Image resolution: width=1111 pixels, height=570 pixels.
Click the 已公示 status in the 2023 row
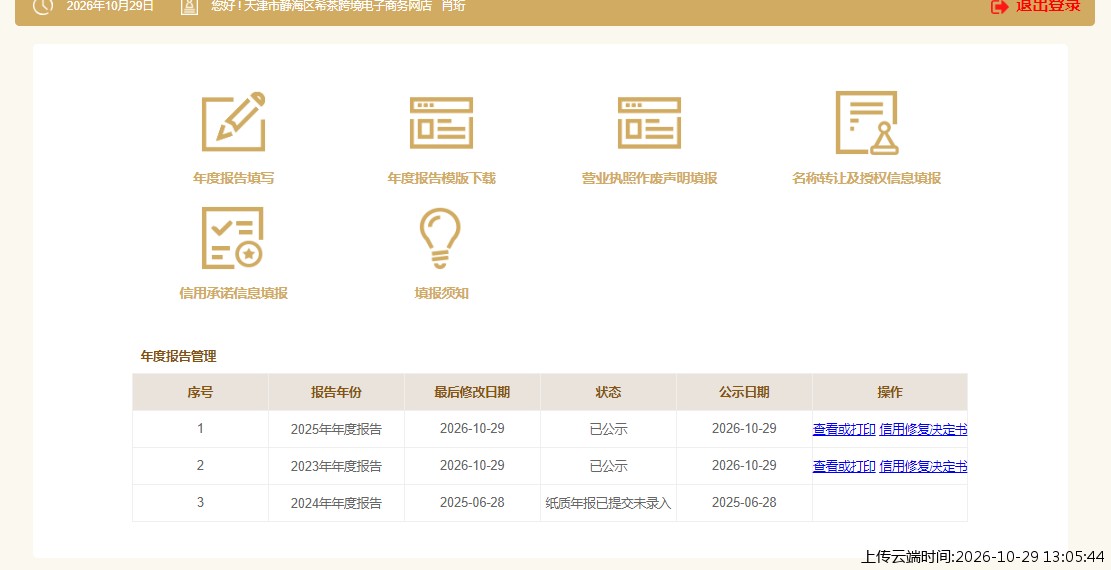[609, 466]
